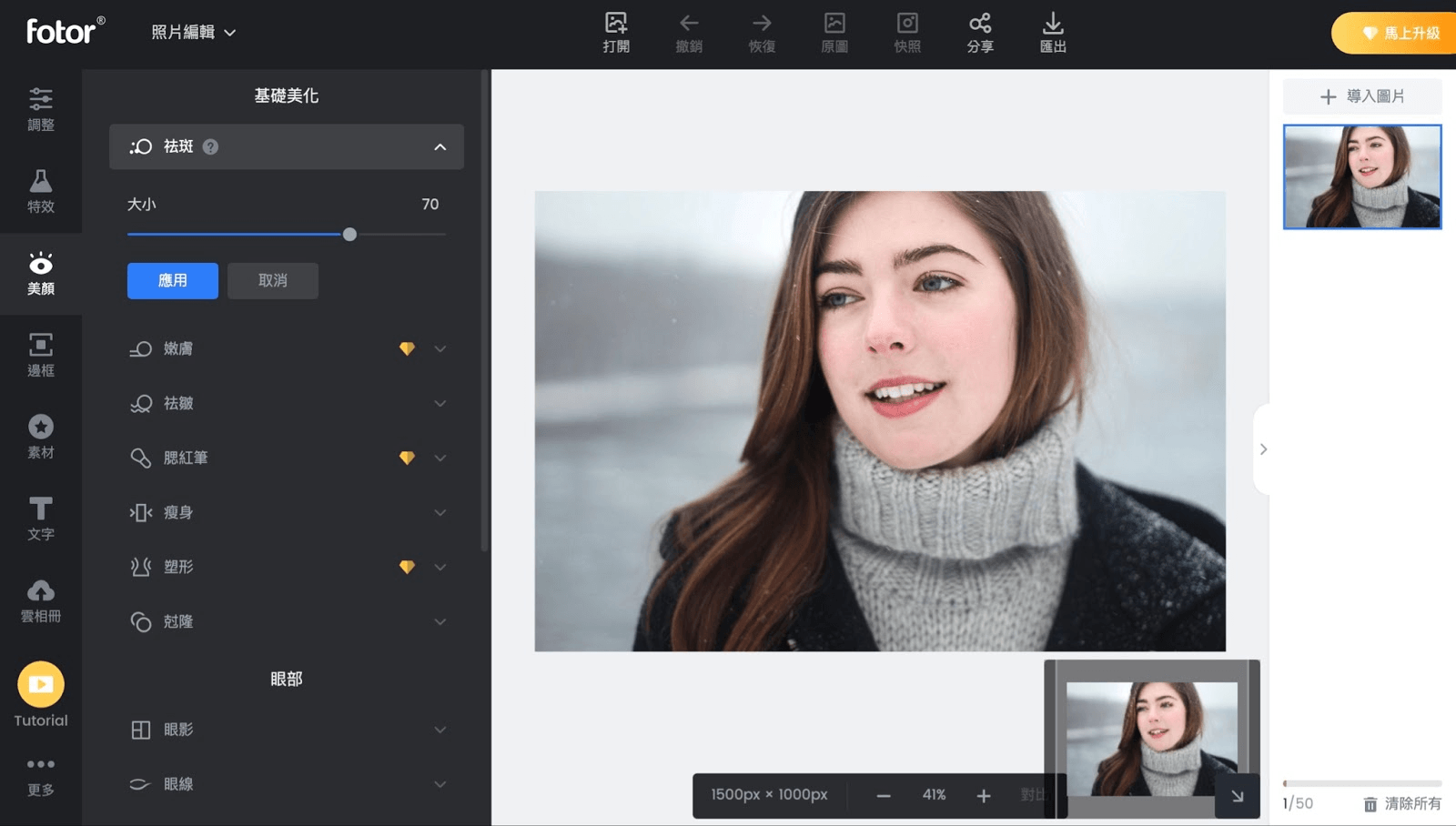Screen dimensions: 1456x826
Task: Select the 文字 (Text) tool icon
Action: [40, 518]
